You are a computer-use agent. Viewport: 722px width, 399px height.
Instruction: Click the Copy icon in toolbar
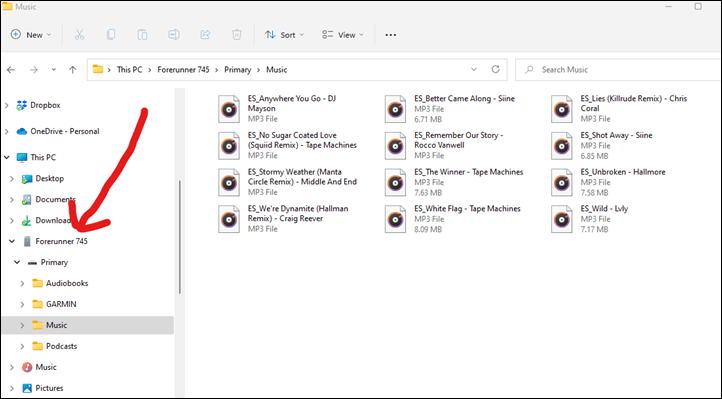coord(111,35)
